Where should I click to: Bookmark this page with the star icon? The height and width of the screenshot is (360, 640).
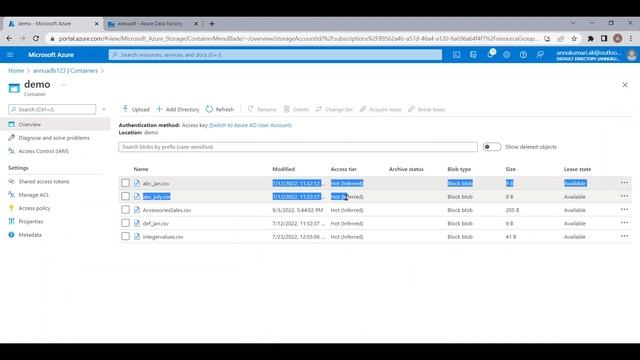click(574, 38)
